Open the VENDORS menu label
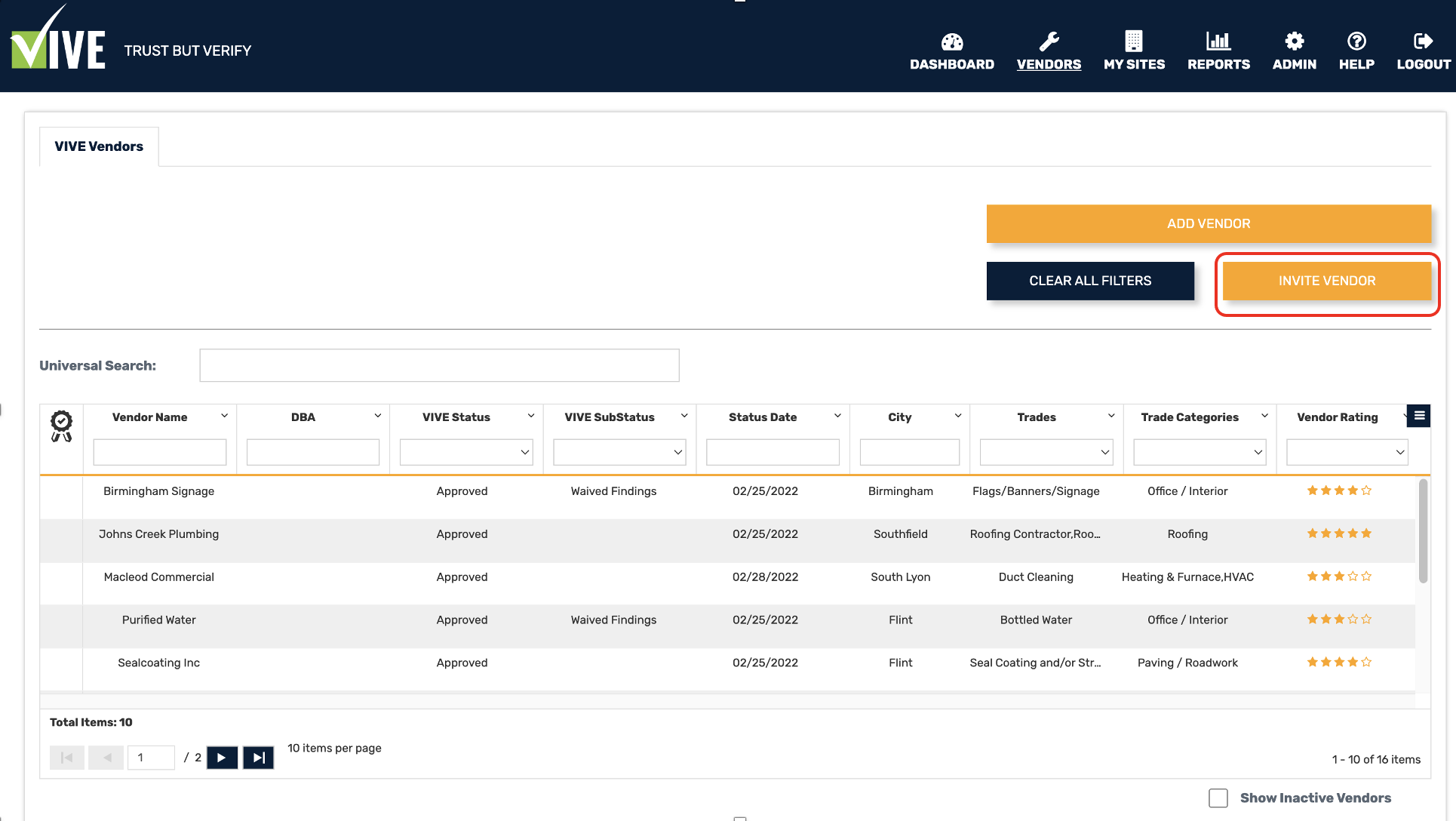1456x821 pixels. pyautogui.click(x=1049, y=65)
